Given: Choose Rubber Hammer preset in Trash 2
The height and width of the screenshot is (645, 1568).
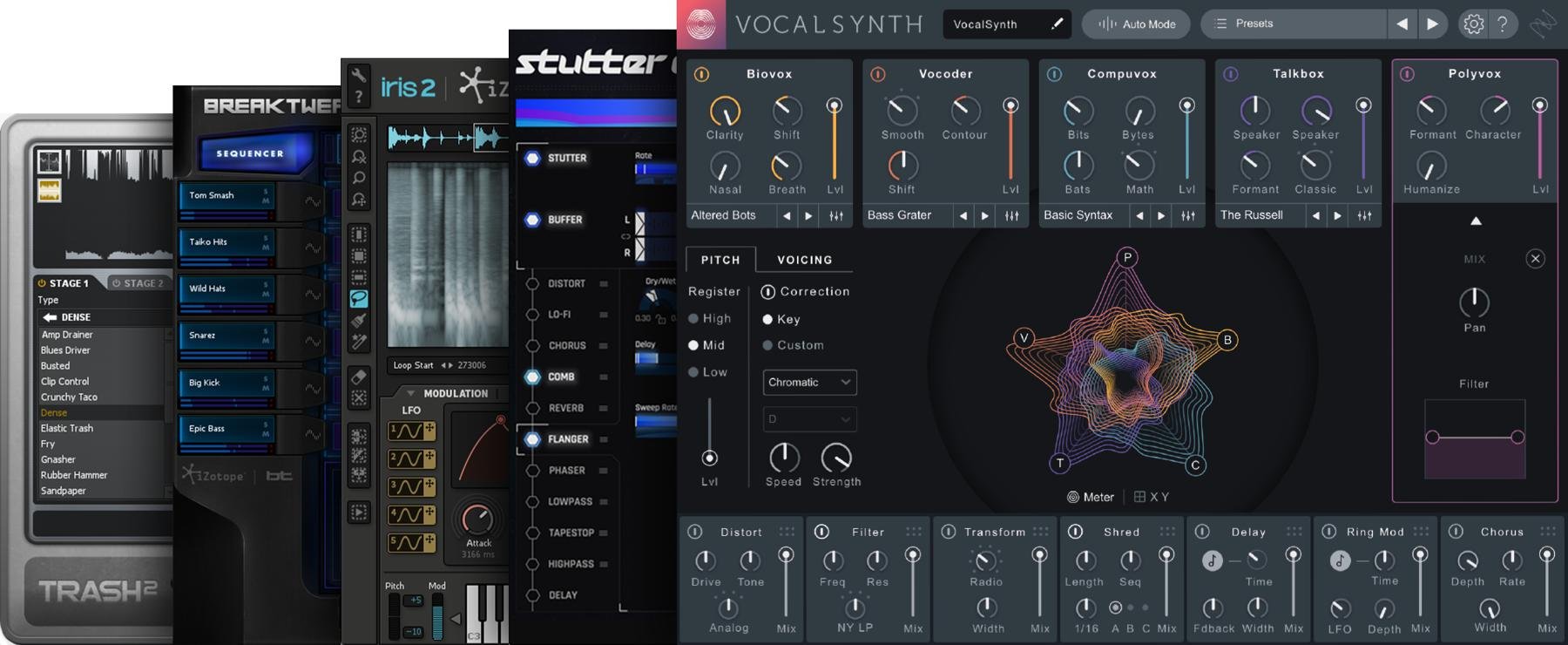Looking at the screenshot, I should coord(74,475).
